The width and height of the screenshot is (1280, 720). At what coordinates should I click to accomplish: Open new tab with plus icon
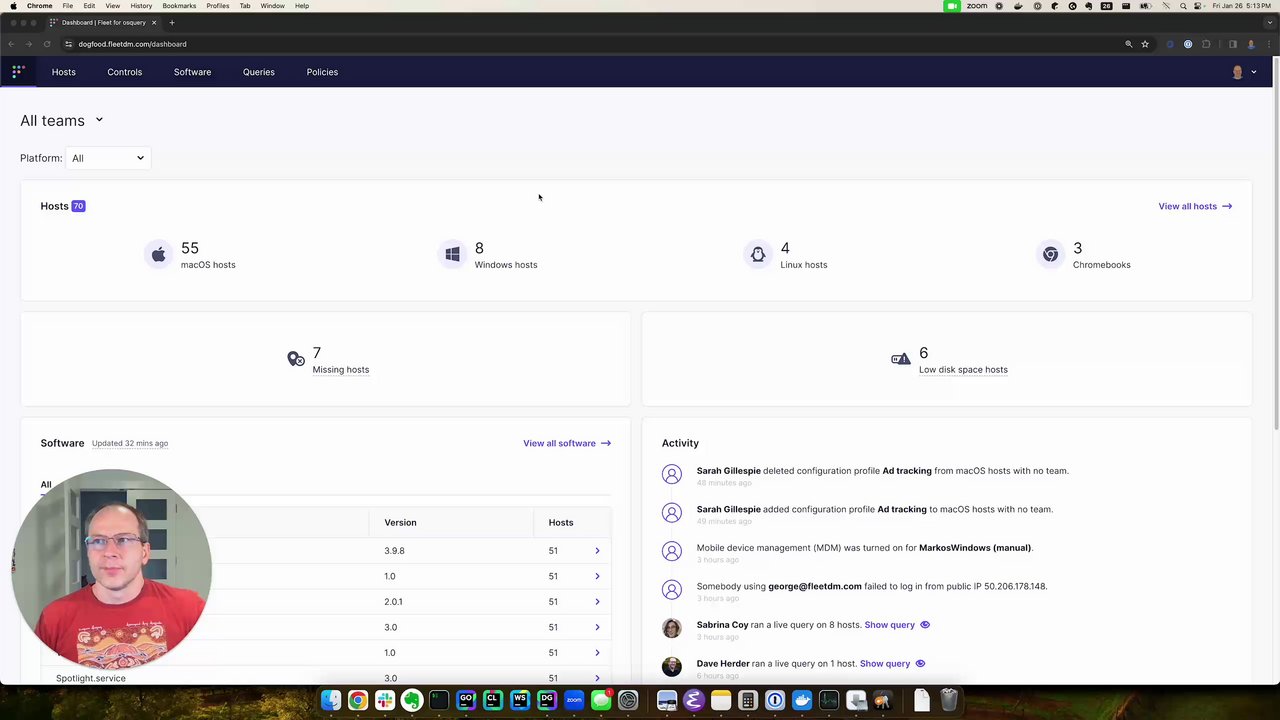pos(172,22)
